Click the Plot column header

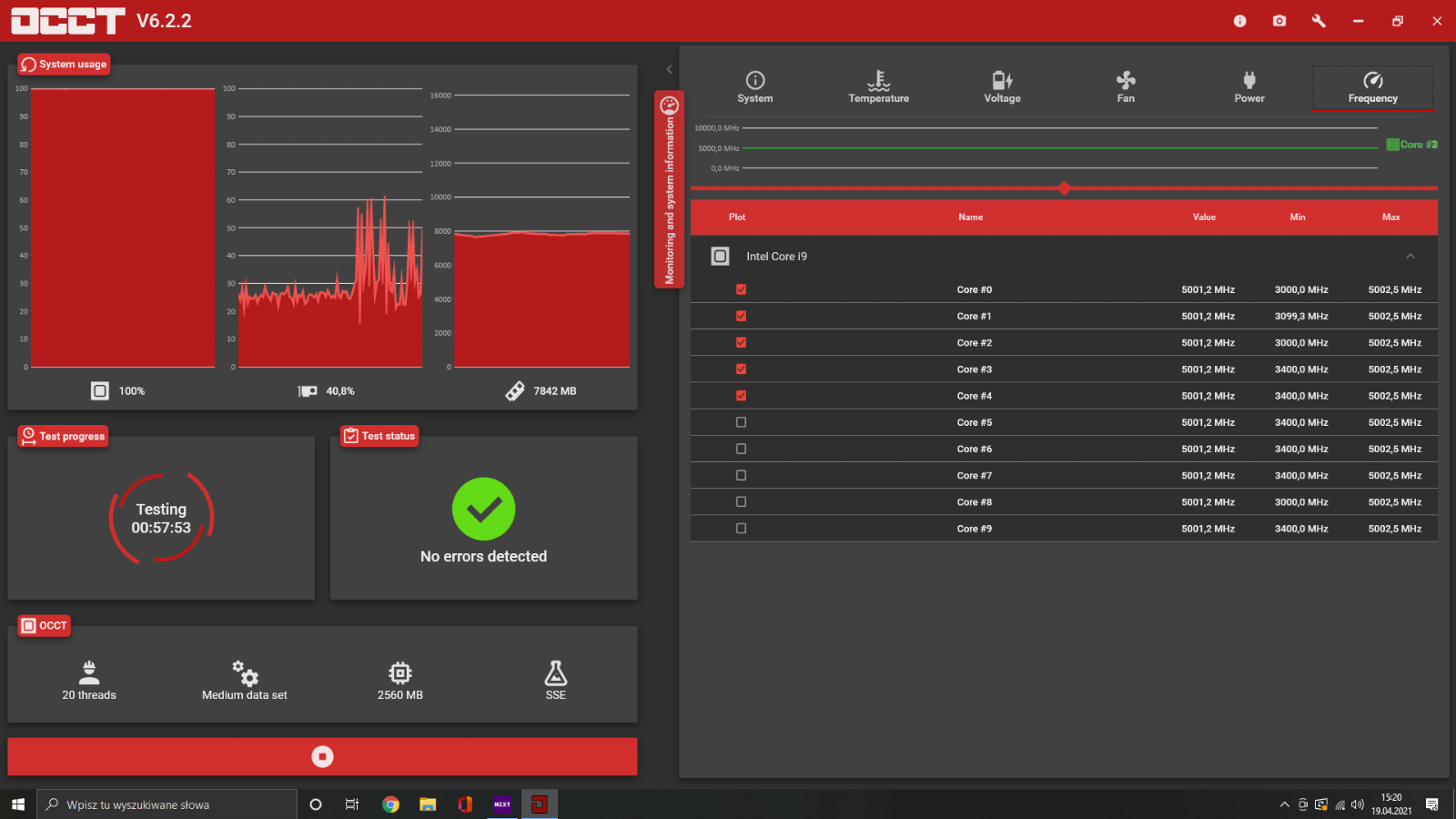click(737, 217)
